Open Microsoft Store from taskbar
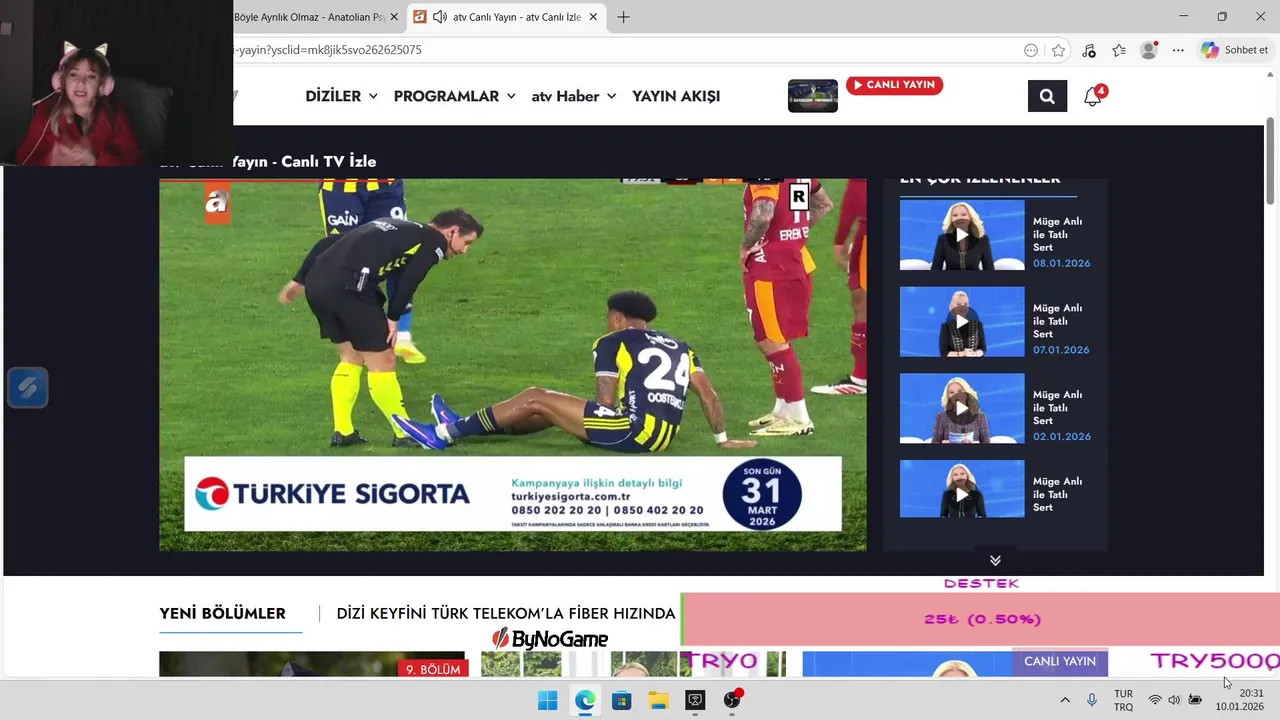1280x720 pixels. [622, 700]
